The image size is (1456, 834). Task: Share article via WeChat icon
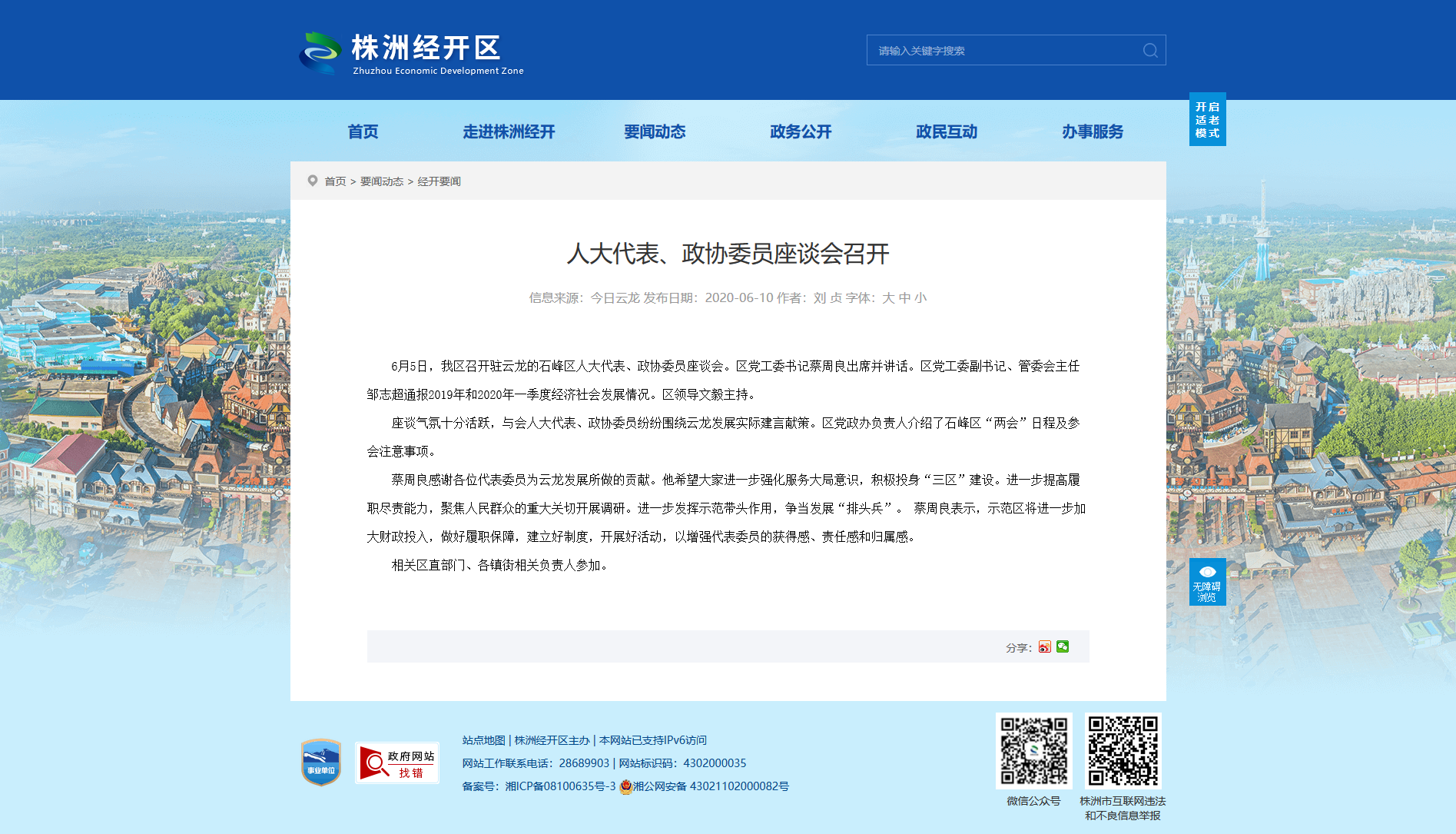click(1063, 647)
